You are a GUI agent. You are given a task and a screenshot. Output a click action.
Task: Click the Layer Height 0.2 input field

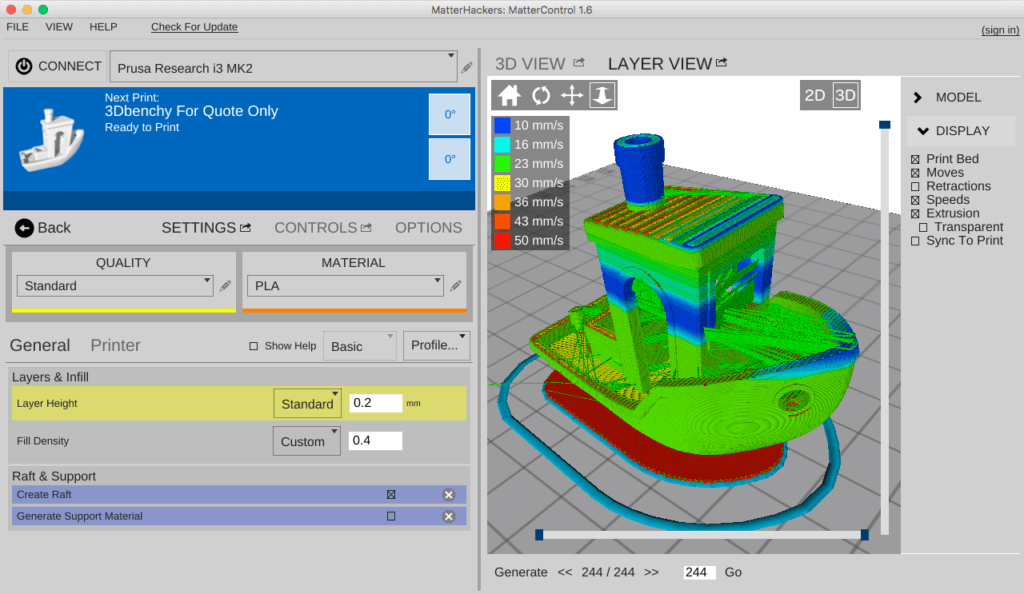(x=376, y=403)
